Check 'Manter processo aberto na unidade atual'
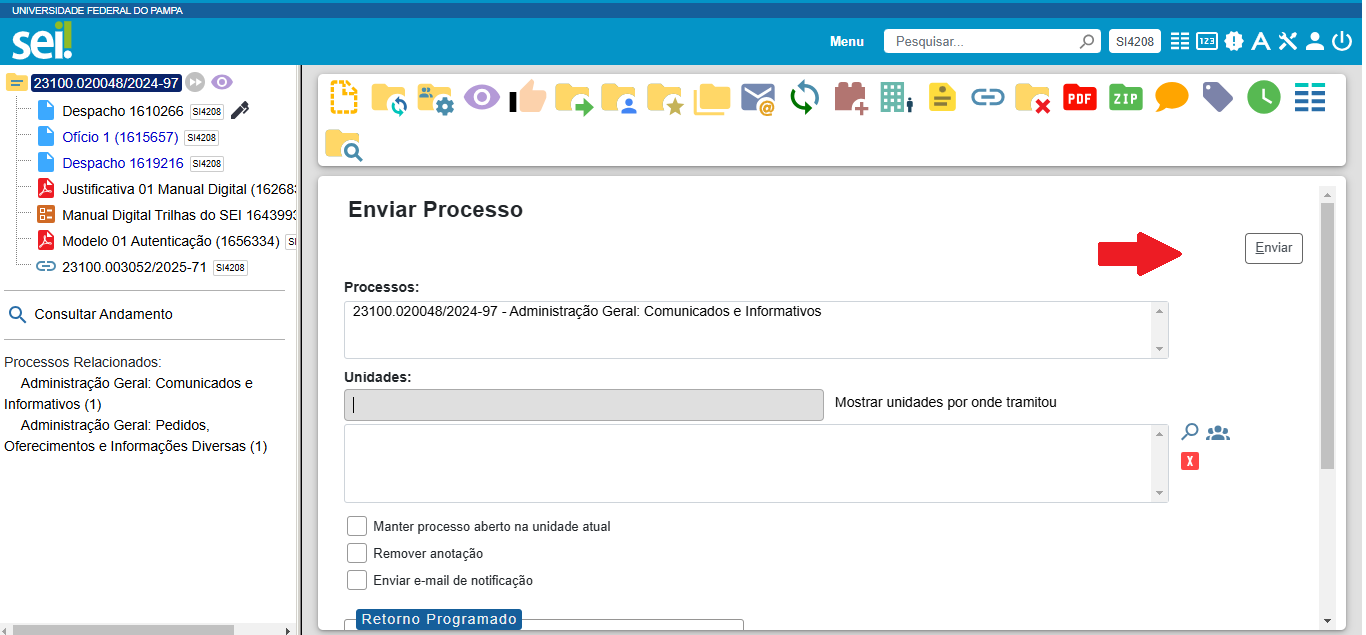Screen dimensions: 1366x635 tap(357, 526)
